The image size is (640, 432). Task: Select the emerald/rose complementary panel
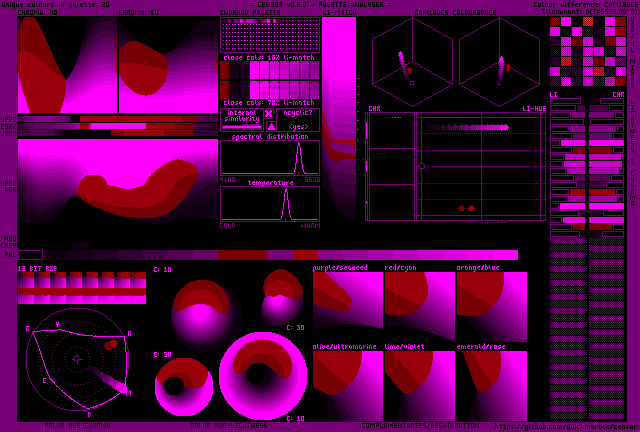tap(491, 385)
